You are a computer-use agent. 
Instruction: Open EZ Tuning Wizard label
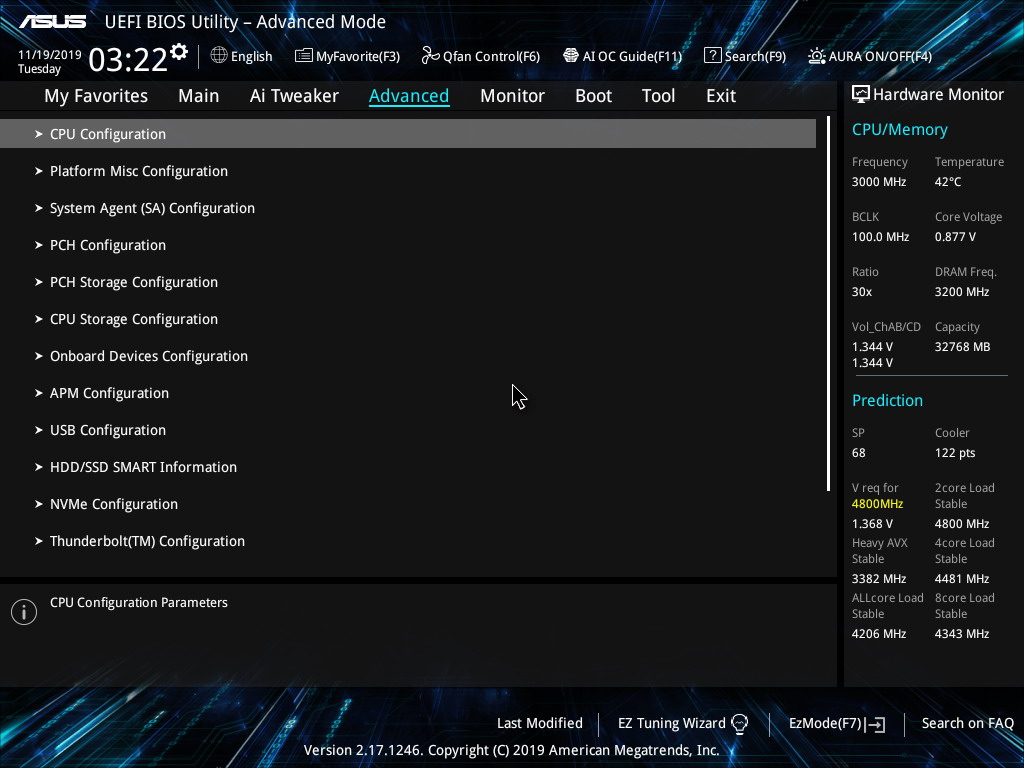pos(671,724)
